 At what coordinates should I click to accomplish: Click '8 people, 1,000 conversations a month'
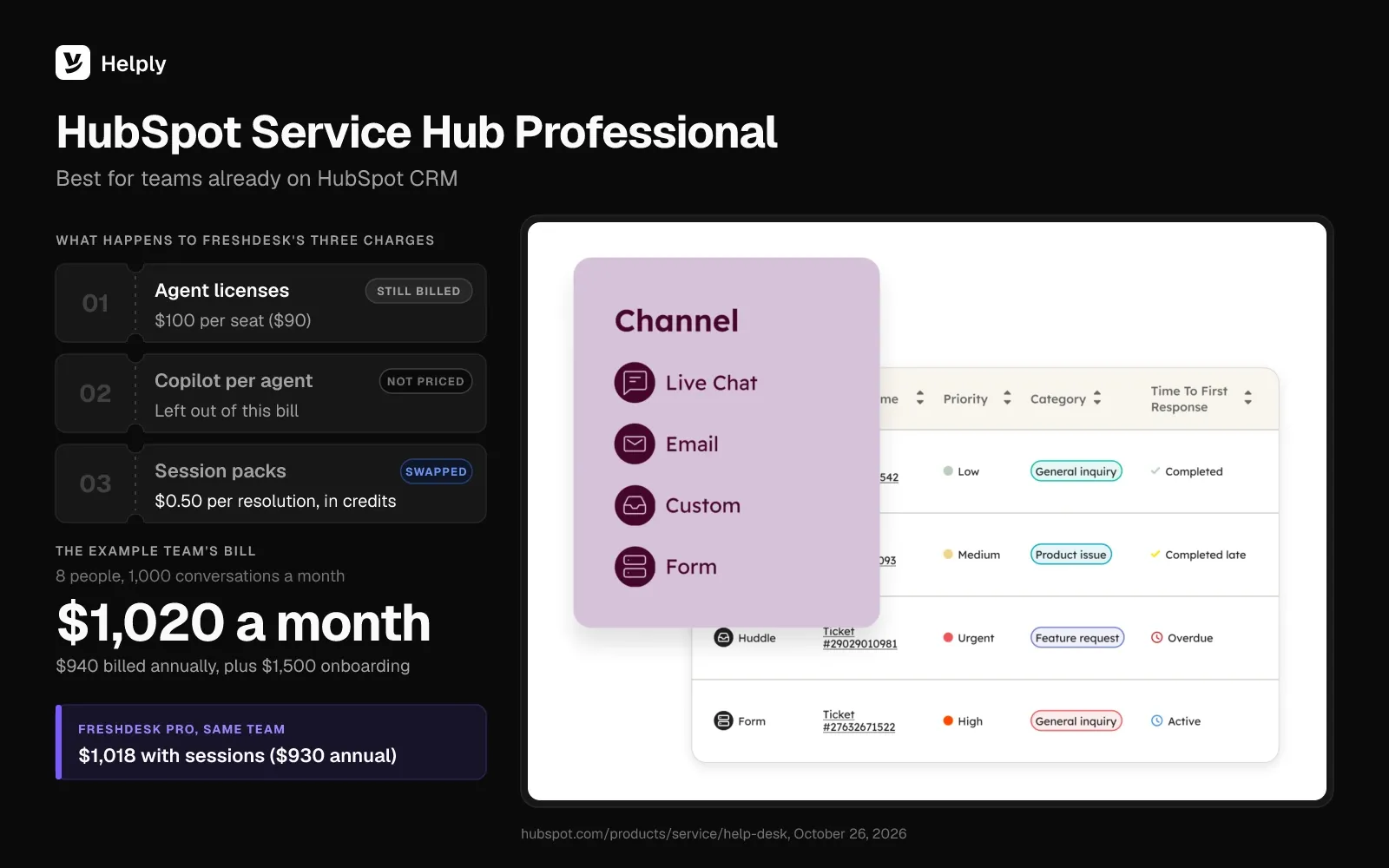point(201,576)
